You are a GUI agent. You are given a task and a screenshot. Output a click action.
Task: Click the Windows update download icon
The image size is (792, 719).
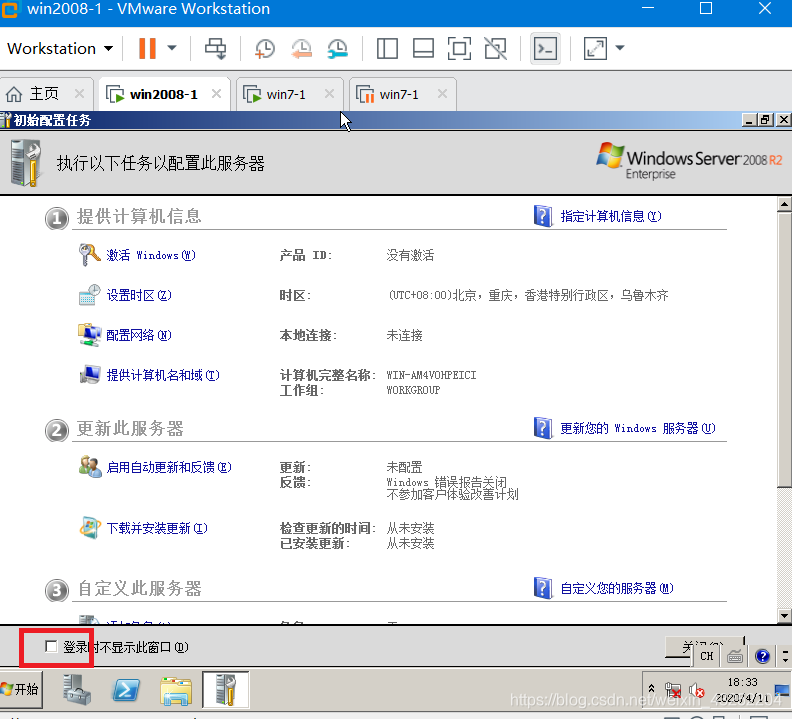click(x=90, y=528)
